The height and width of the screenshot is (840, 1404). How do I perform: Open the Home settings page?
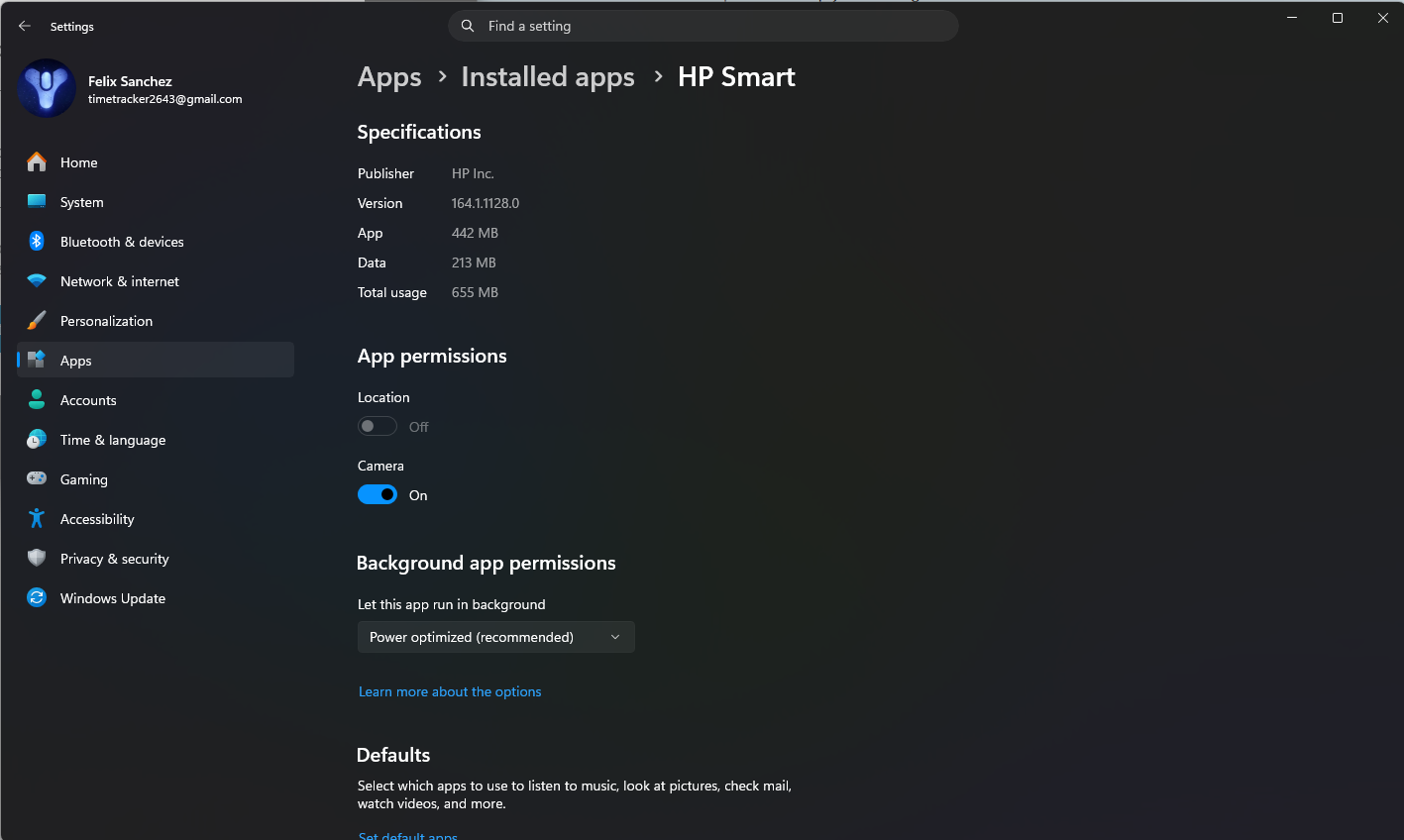click(156, 162)
